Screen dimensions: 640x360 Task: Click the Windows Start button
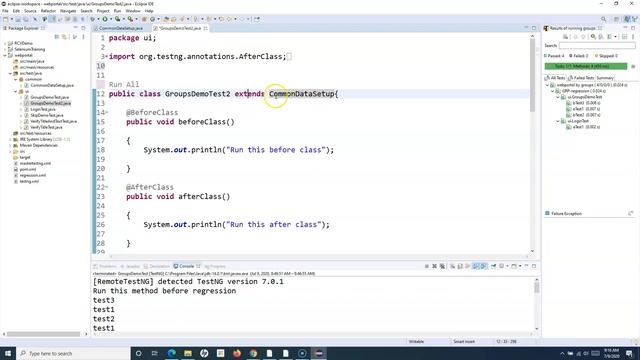(8, 353)
